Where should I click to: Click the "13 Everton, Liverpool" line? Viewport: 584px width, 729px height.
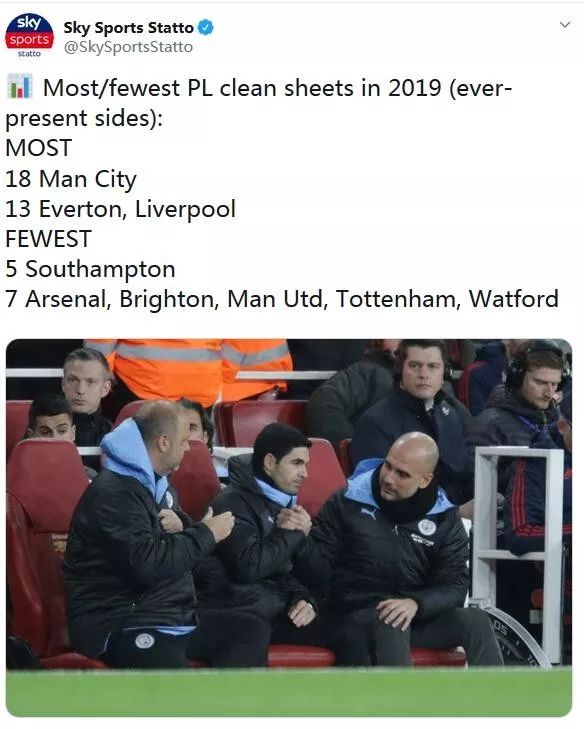(120, 209)
